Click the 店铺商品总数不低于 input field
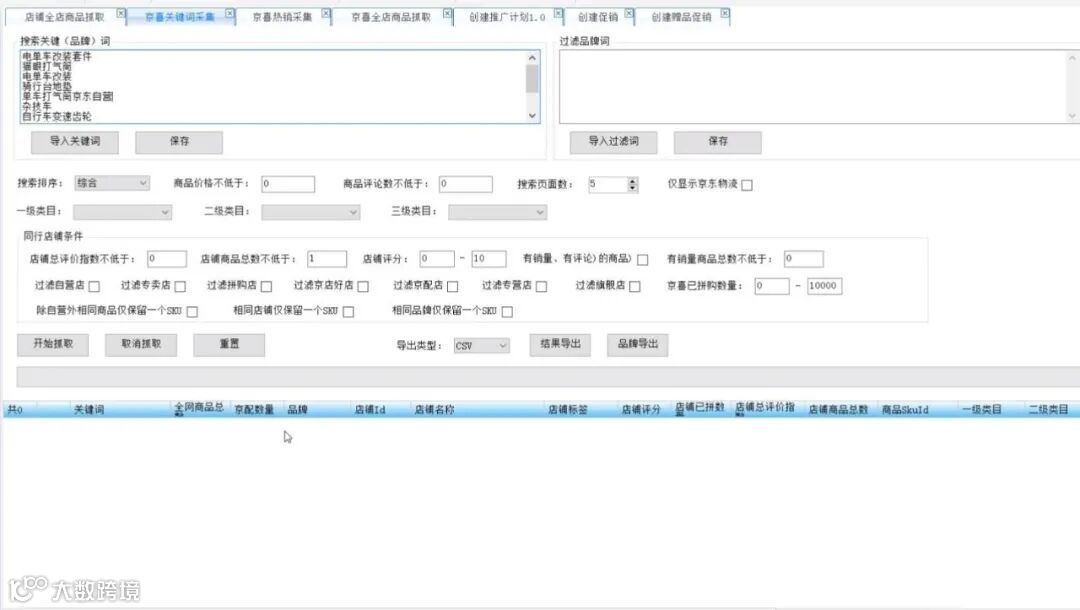The image size is (1080, 610). pyautogui.click(x=326, y=259)
